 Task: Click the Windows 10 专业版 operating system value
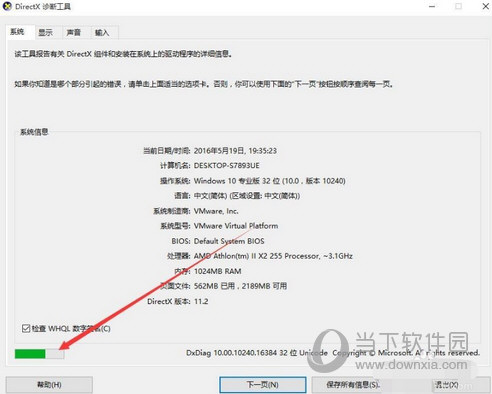(x=270, y=181)
